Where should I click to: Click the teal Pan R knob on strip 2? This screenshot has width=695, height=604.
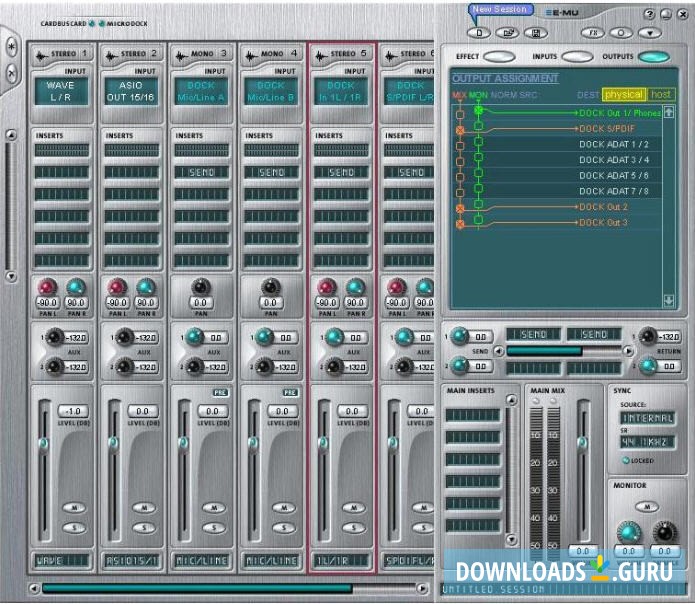145,287
